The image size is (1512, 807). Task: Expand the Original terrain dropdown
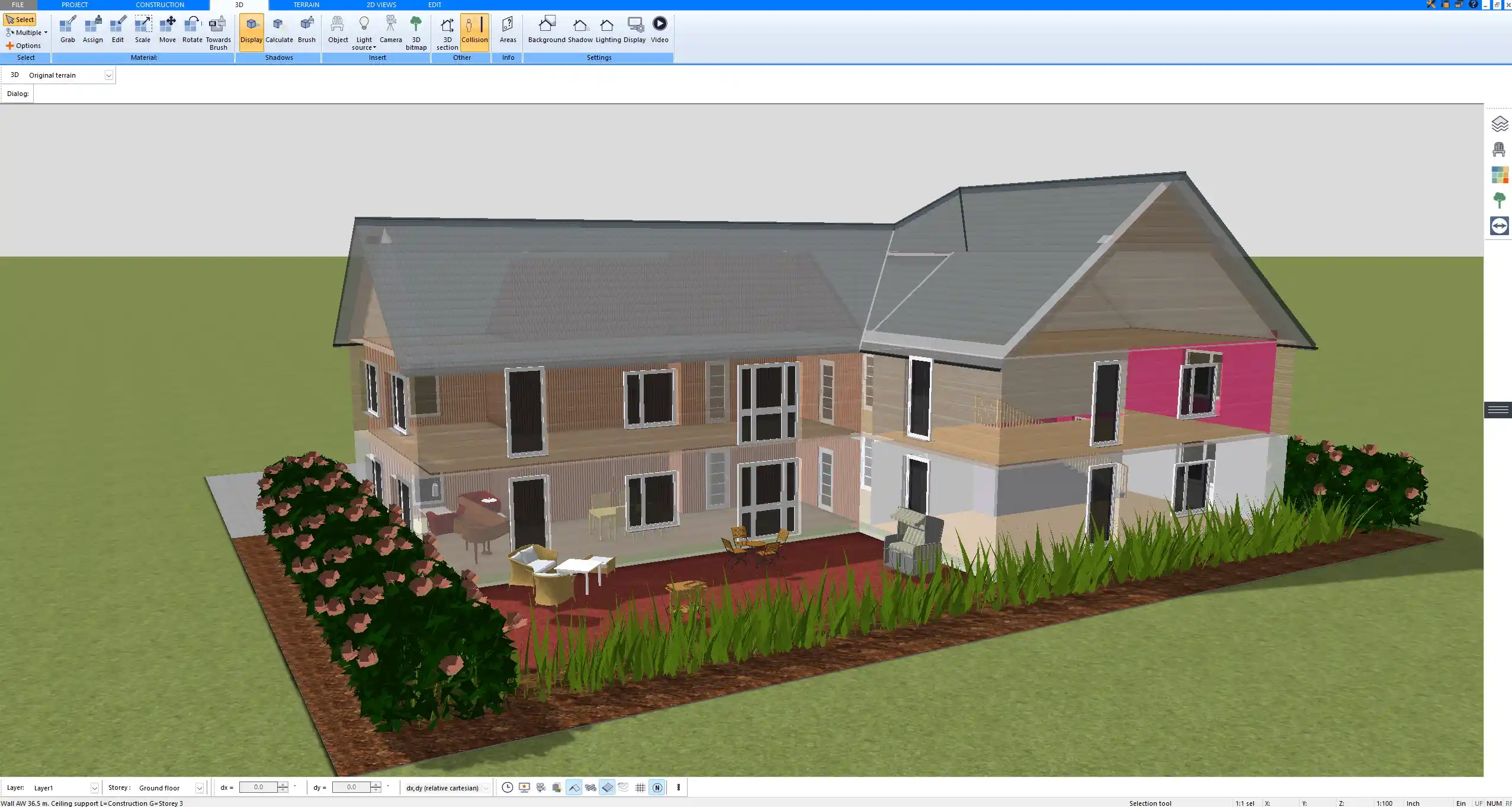[108, 75]
